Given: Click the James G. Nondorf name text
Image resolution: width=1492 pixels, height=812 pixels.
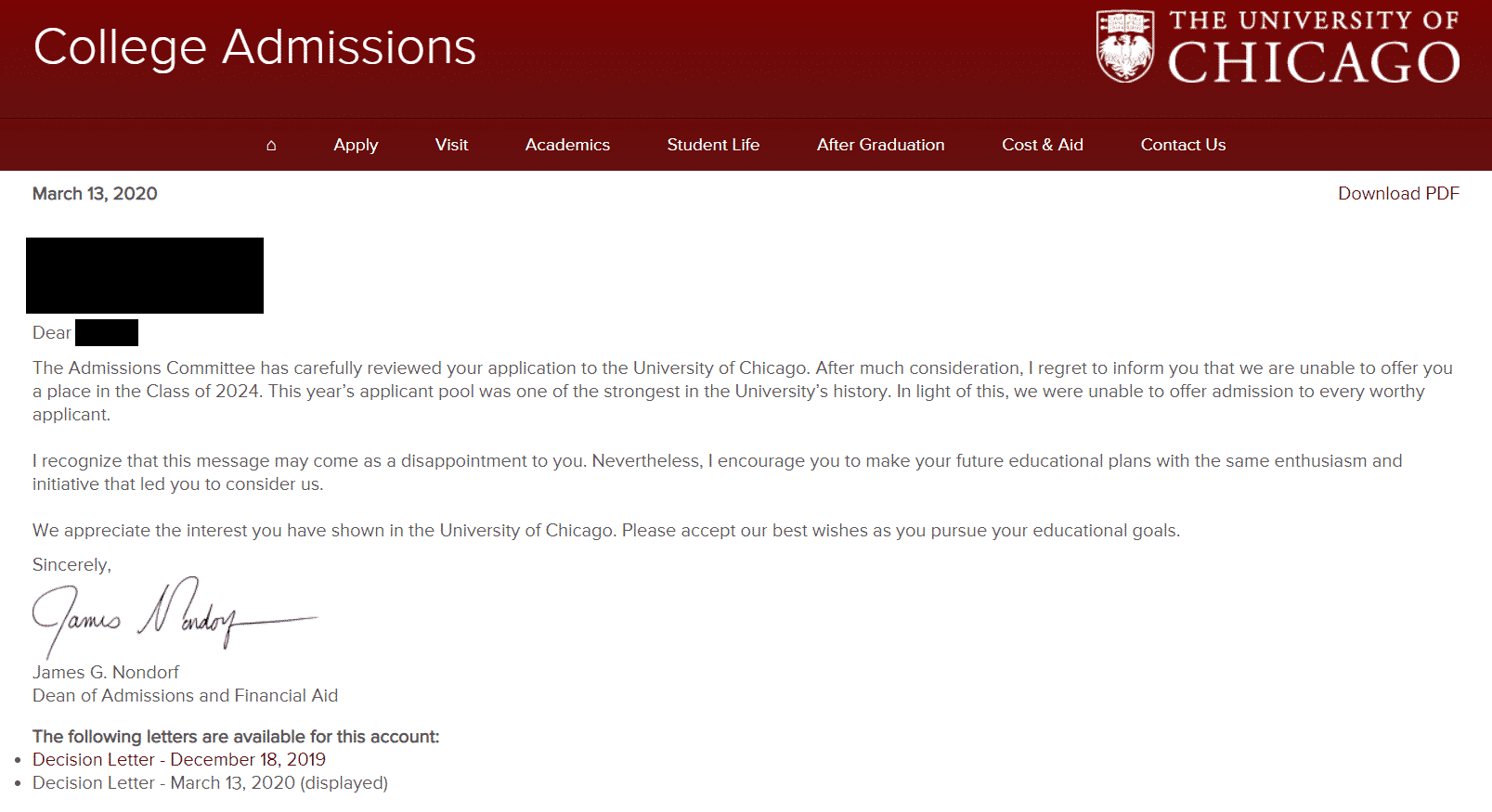Looking at the screenshot, I should point(106,672).
